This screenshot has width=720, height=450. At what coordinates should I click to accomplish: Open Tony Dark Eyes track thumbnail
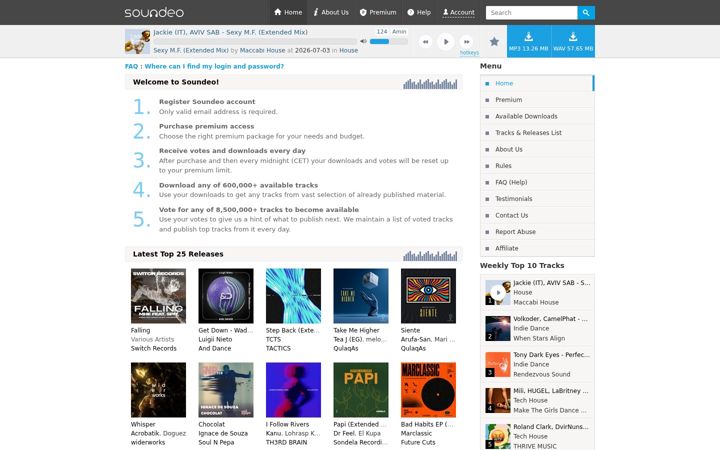[498, 365]
